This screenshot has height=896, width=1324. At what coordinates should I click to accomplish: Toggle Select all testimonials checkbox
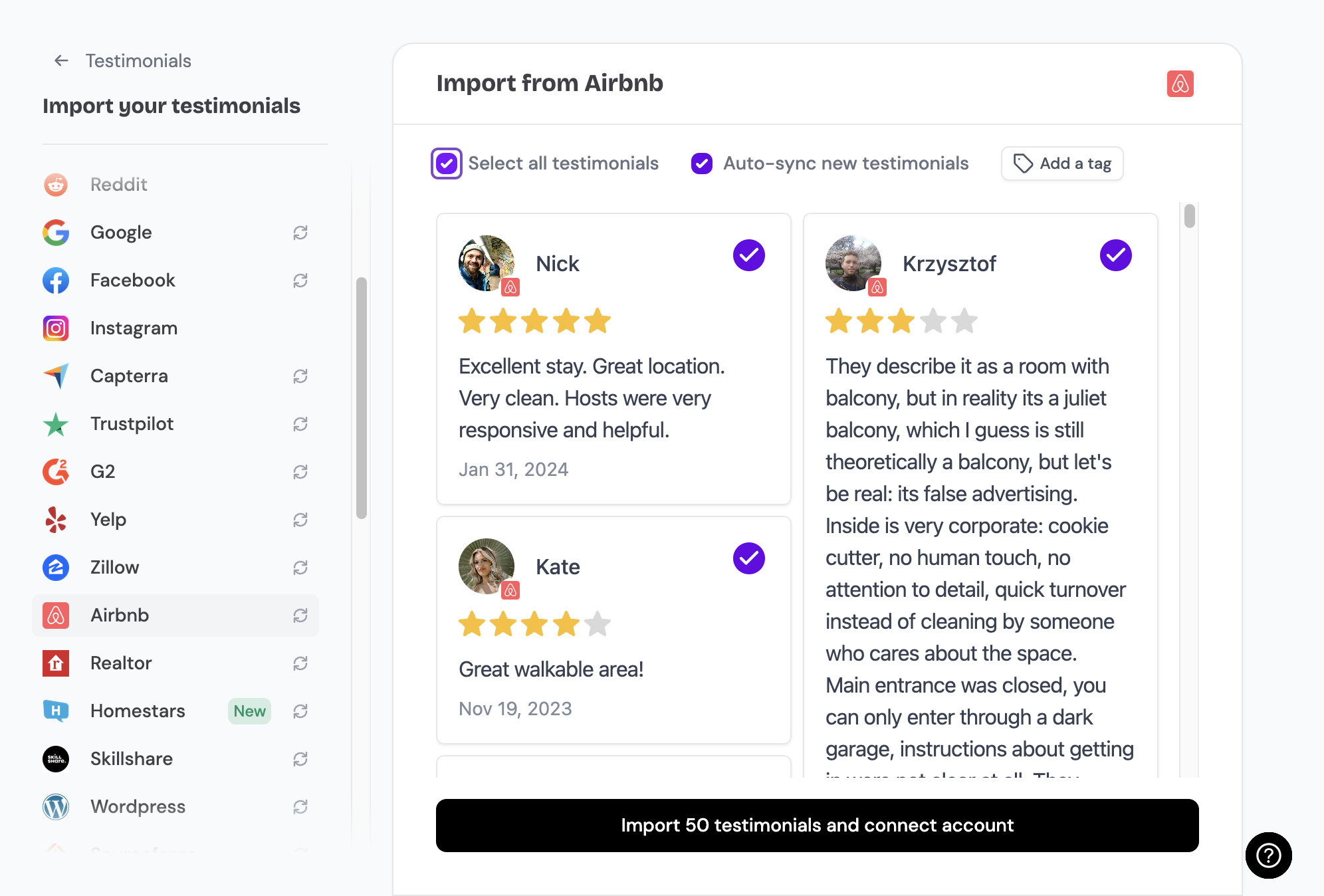click(447, 163)
